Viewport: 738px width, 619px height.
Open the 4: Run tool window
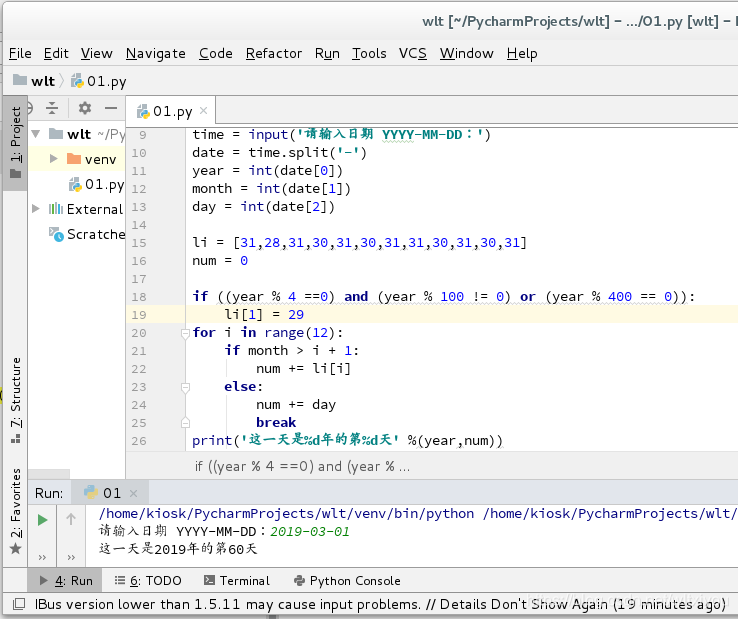[x=66, y=580]
